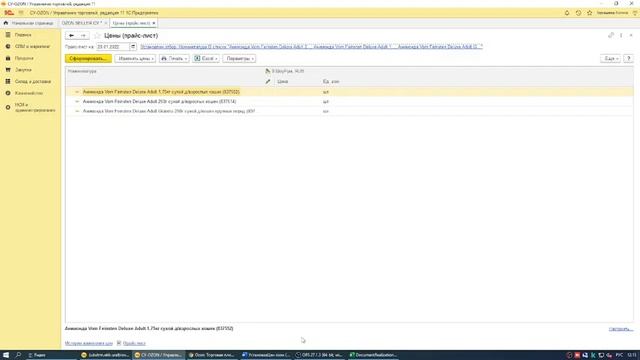The height and width of the screenshot is (360, 640).
Task: Click the yellow Сформировать button
Action: click(88, 59)
